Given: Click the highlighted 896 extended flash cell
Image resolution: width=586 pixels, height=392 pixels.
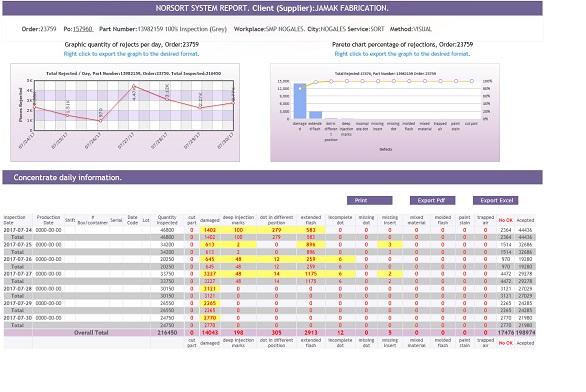Looking at the screenshot, I should tap(311, 245).
